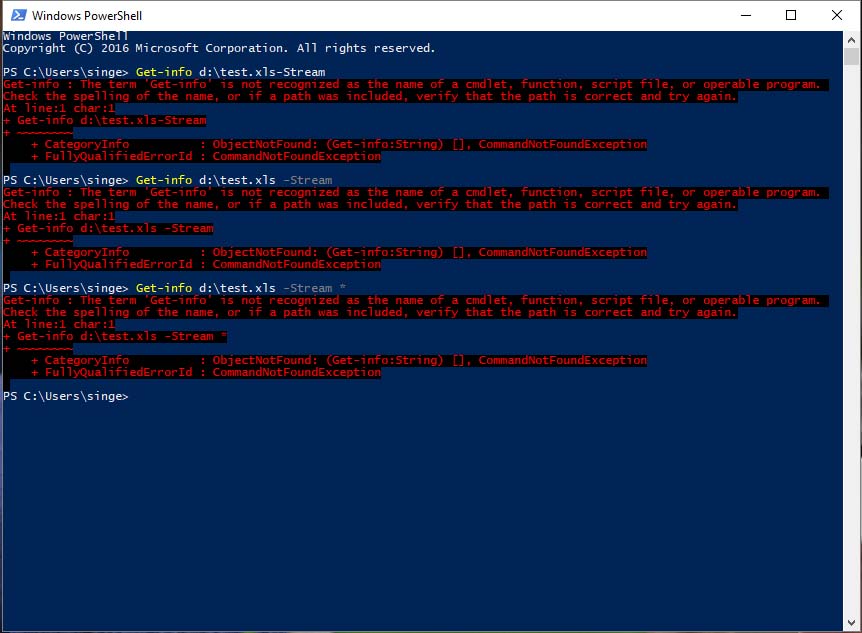This screenshot has height=633, width=862.
Task: Click the scrollbar down arrow
Action: (x=851, y=623)
